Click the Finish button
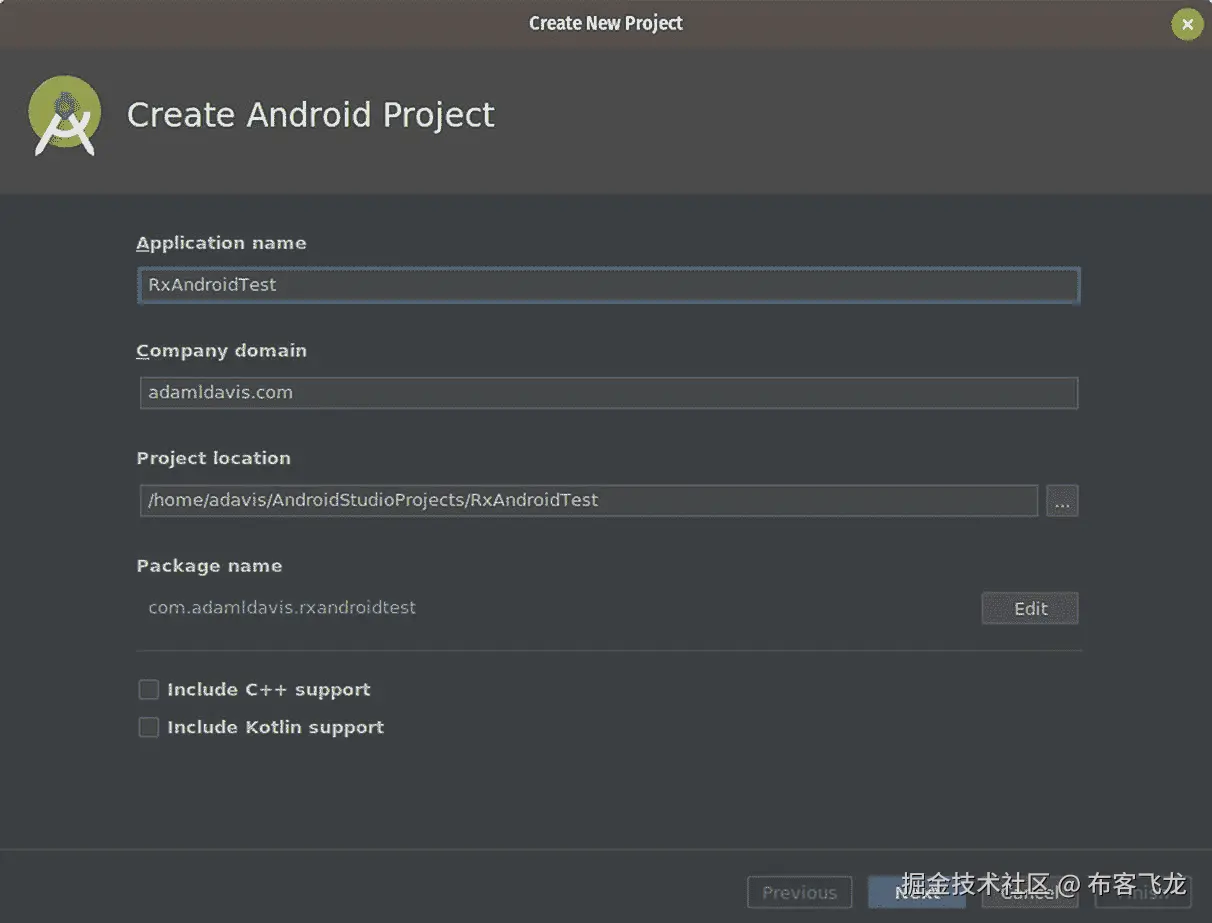This screenshot has width=1212, height=923. [1143, 893]
